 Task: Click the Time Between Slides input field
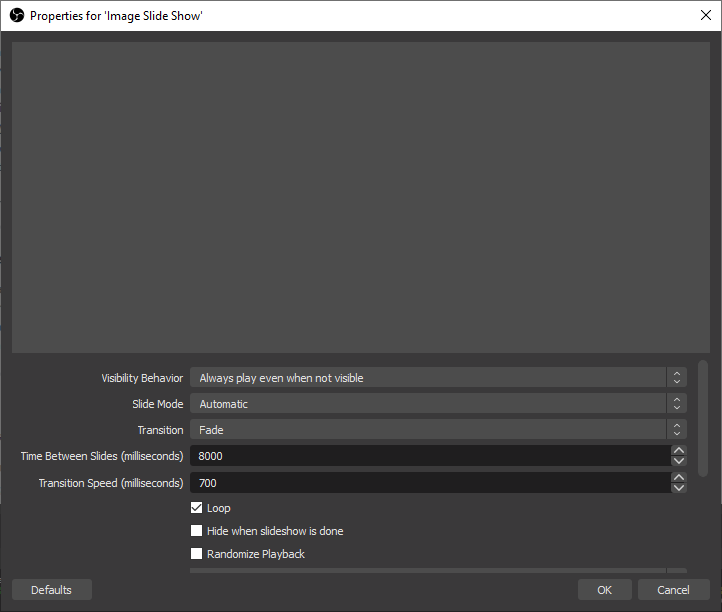click(430, 456)
